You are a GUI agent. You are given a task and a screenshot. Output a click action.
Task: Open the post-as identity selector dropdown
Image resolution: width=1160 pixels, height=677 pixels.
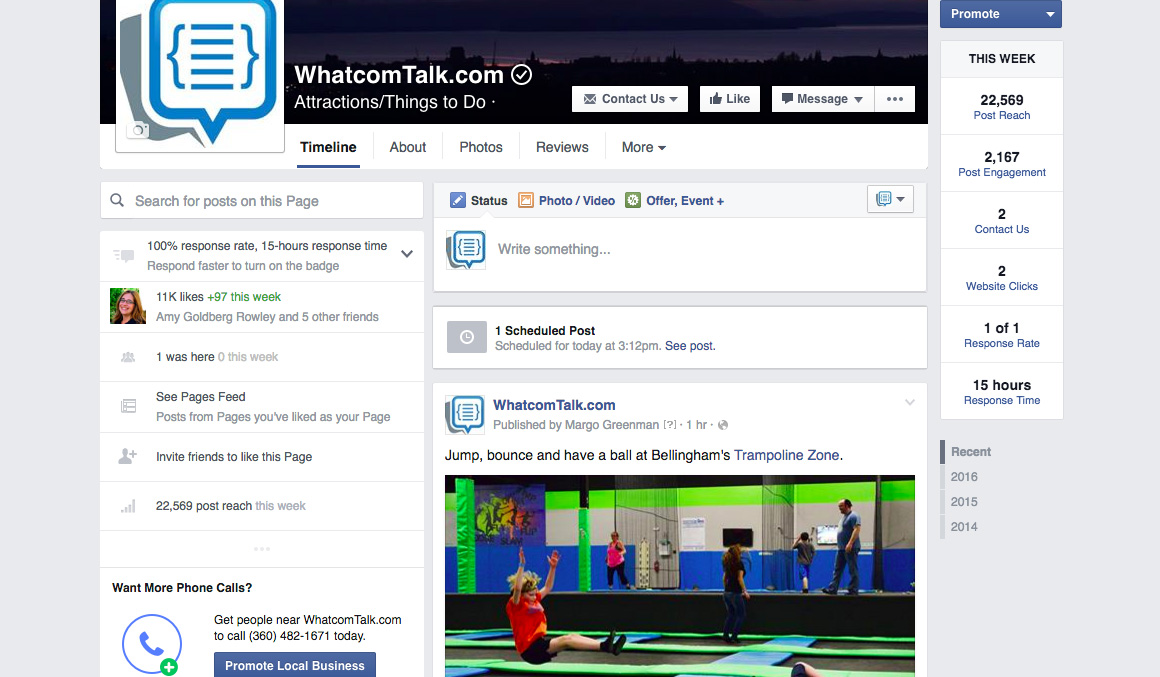(x=890, y=199)
